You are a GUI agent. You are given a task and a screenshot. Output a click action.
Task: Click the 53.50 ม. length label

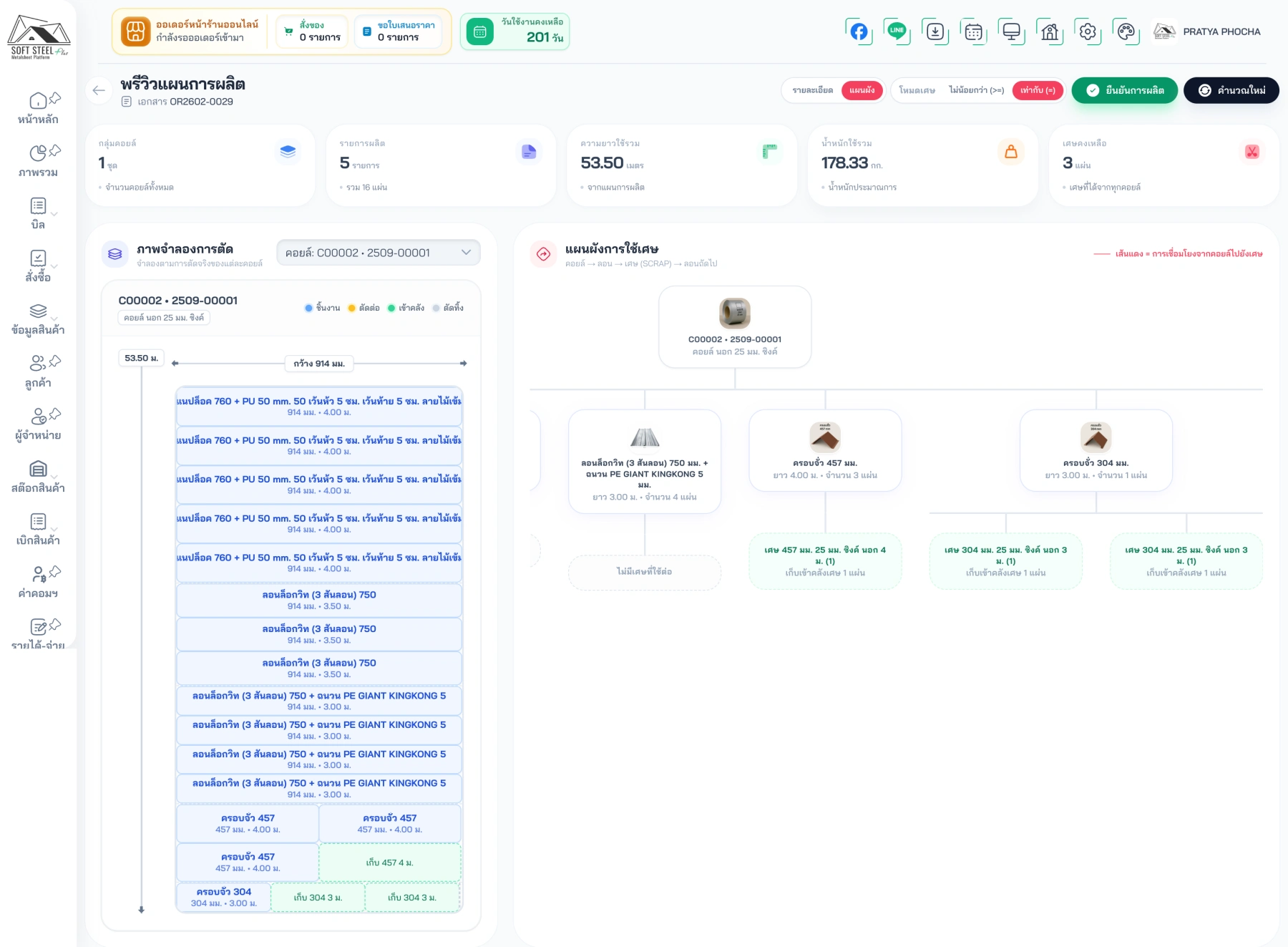[142, 358]
